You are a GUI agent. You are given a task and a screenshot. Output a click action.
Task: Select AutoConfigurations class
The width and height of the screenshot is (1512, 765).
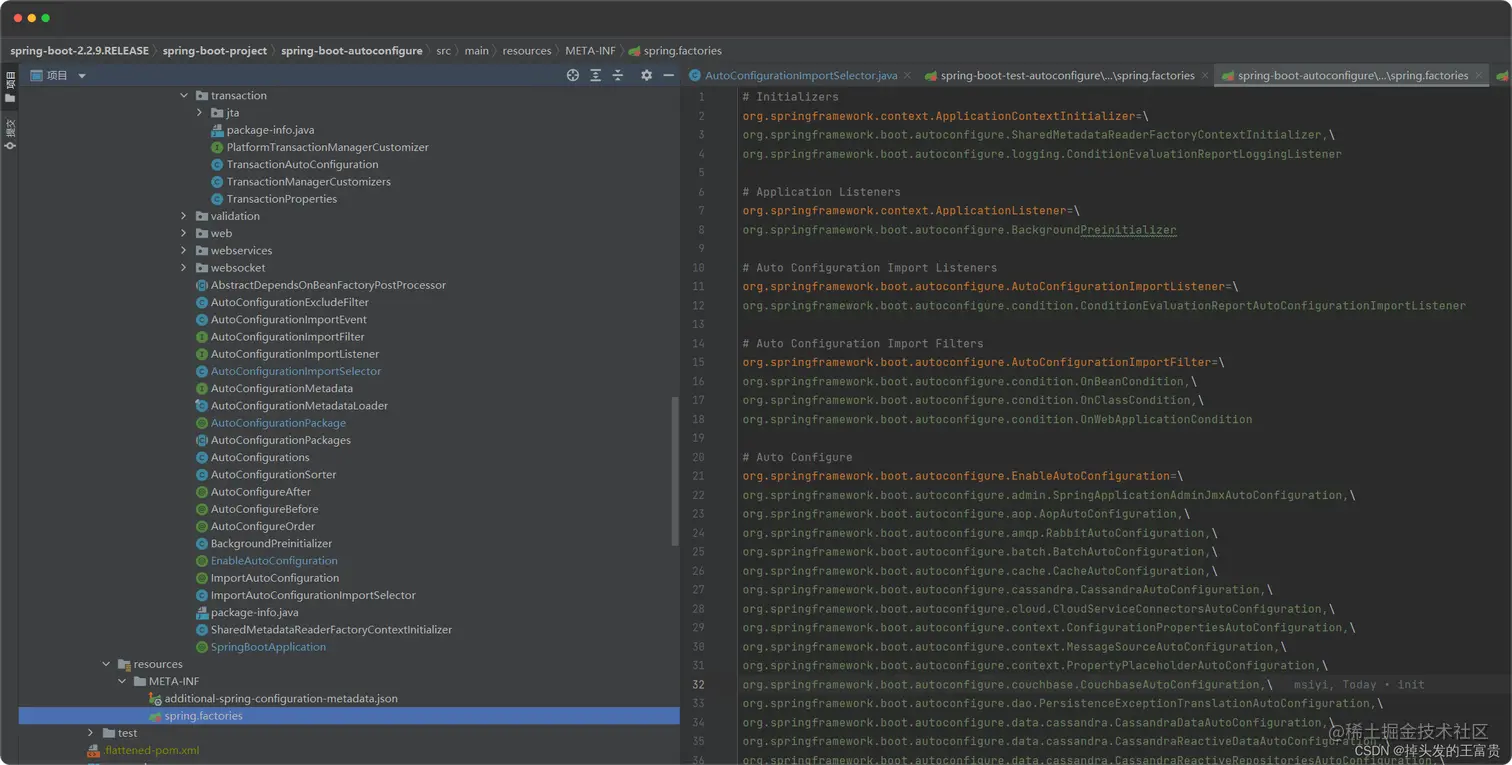260,457
